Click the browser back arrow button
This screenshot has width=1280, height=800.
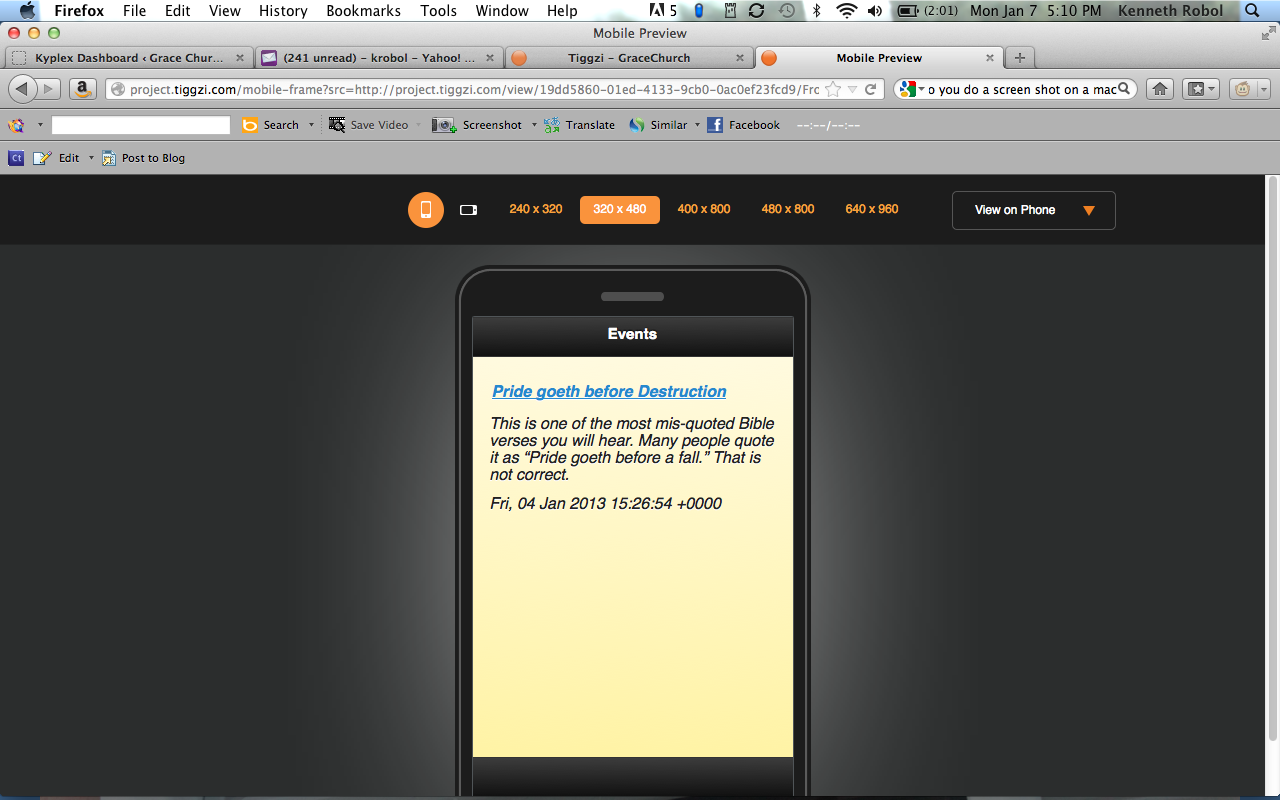pyautogui.click(x=22, y=89)
